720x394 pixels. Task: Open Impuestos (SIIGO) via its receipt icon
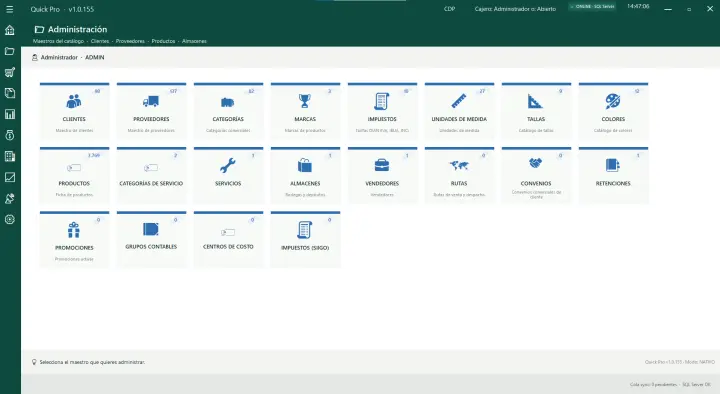[305, 230]
